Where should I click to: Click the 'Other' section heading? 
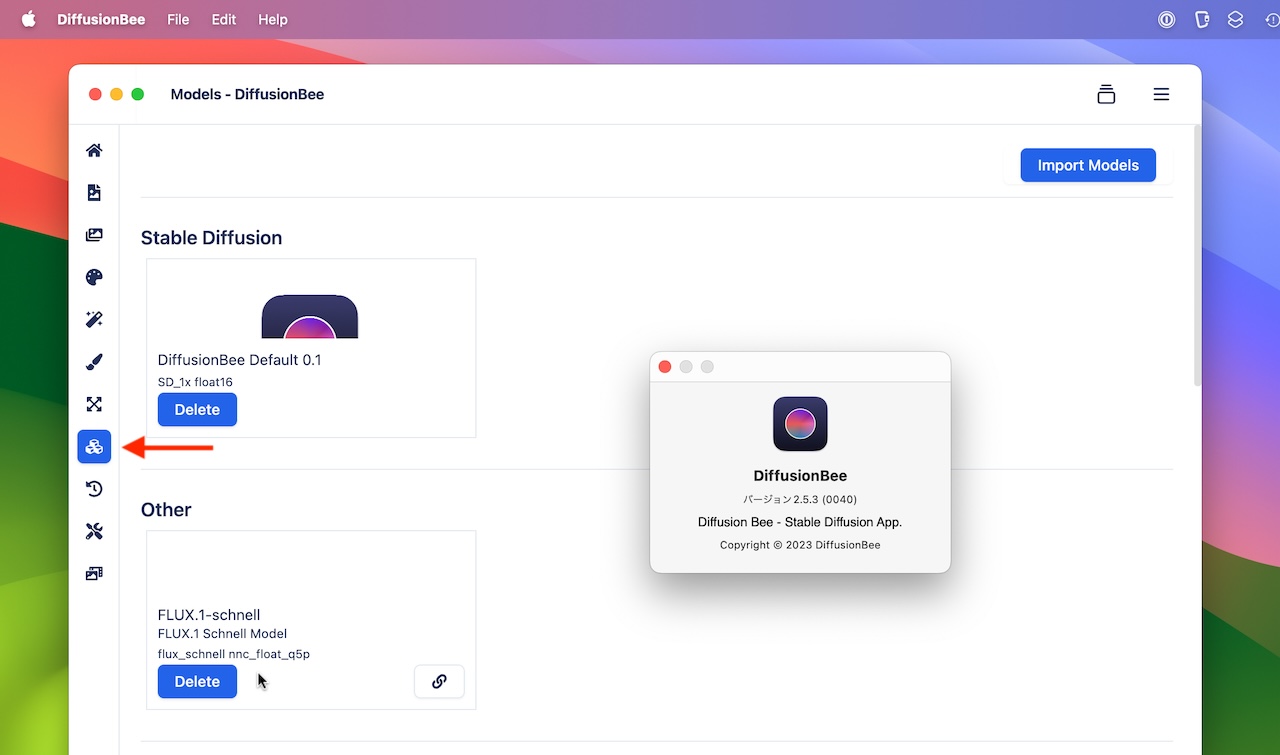click(x=166, y=510)
